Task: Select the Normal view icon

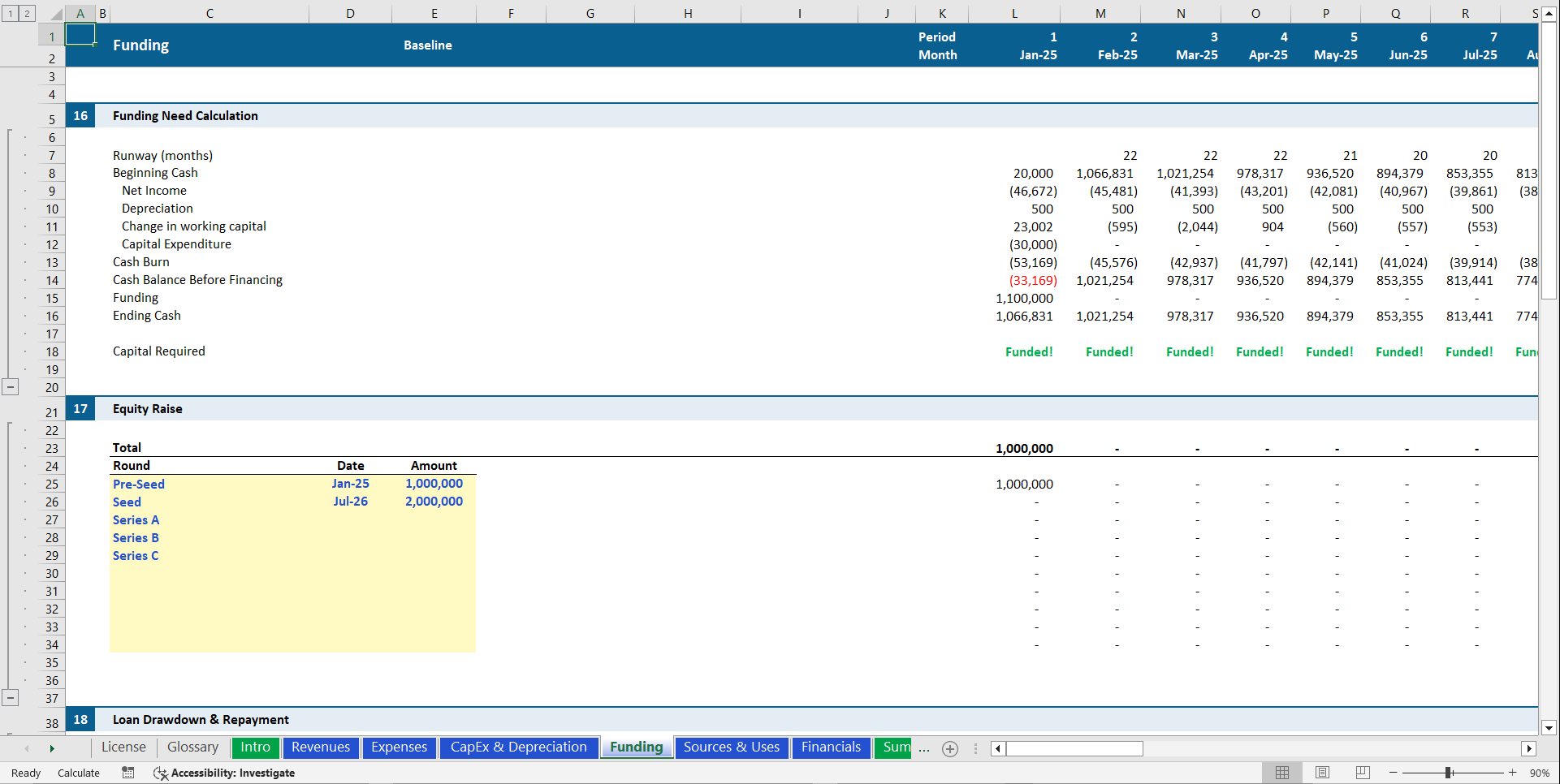Action: click(x=1283, y=773)
